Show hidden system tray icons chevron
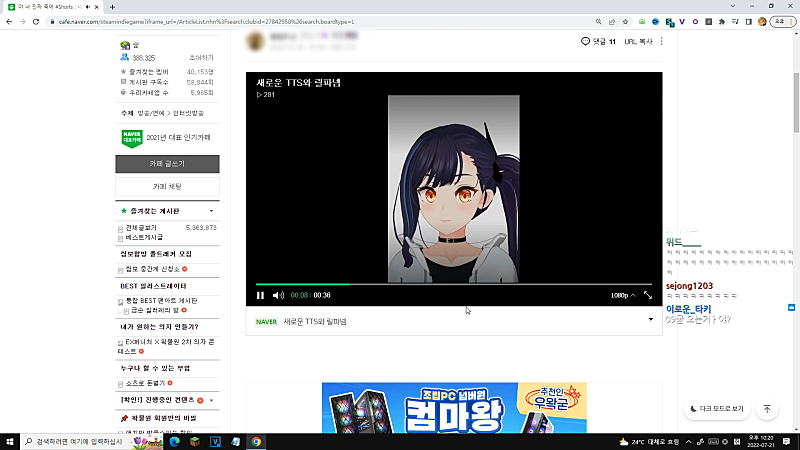The width and height of the screenshot is (800, 450). click(x=688, y=441)
